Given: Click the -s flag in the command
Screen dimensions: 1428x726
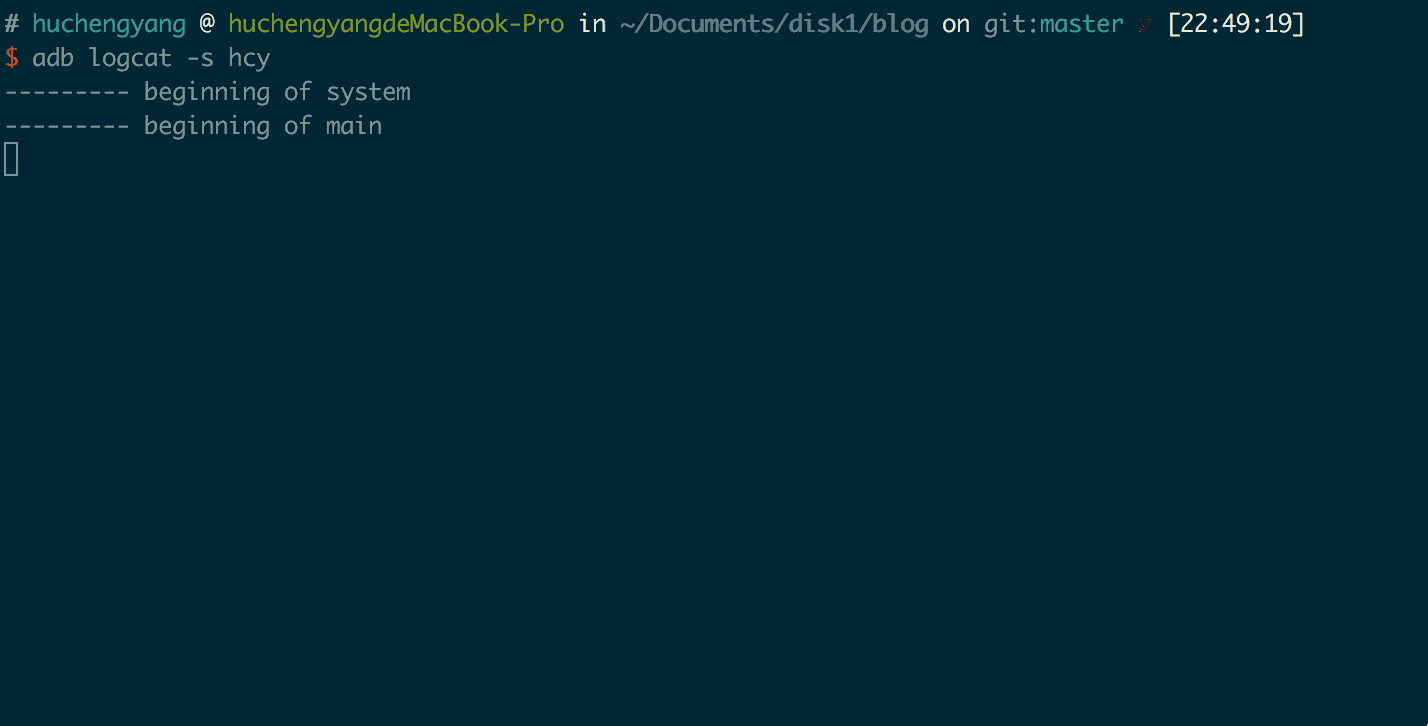Looking at the screenshot, I should (x=200, y=58).
